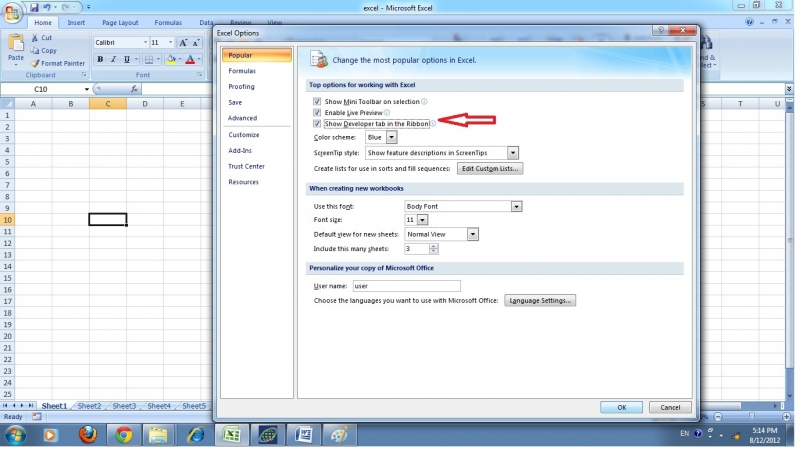800x451 pixels.
Task: Open Firefox from the taskbar
Action: [86, 435]
